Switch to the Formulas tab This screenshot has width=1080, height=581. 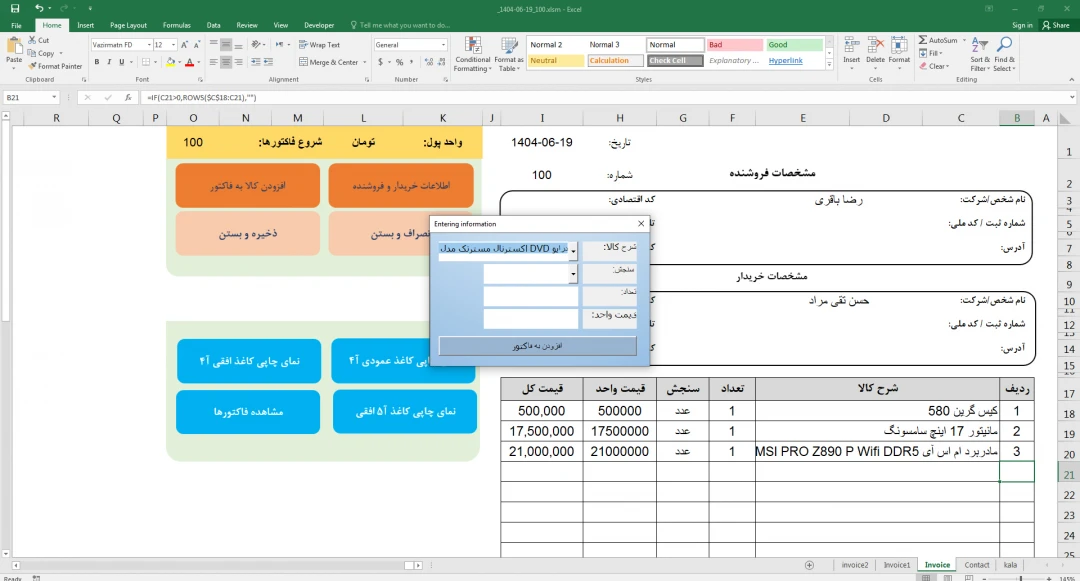pyautogui.click(x=176, y=25)
